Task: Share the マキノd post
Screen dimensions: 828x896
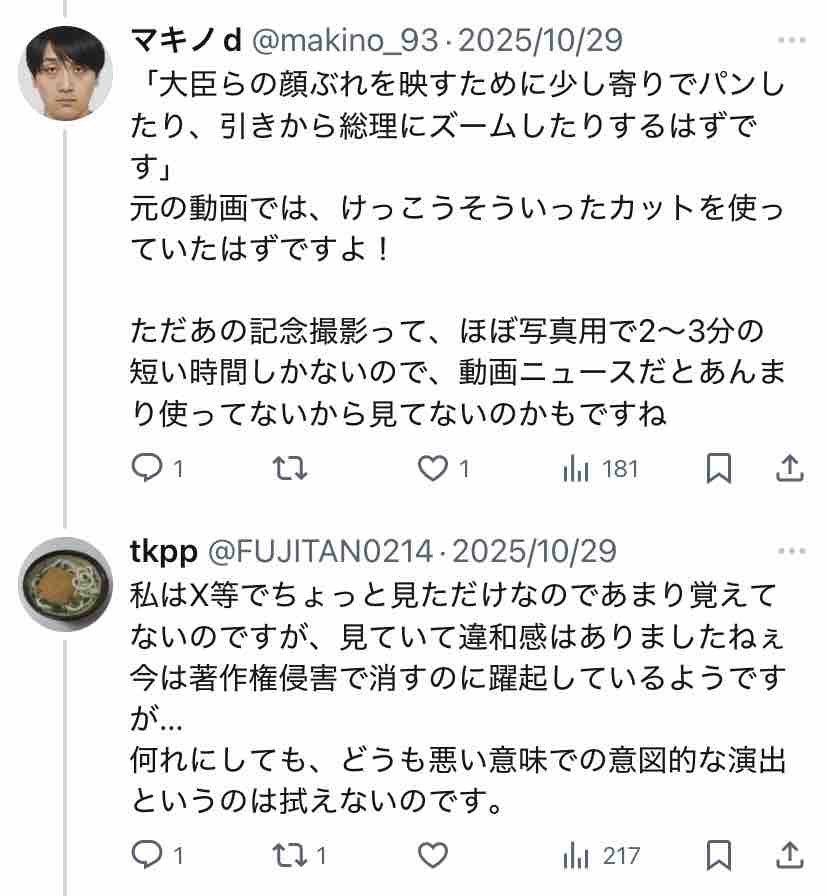Action: pyautogui.click(x=789, y=468)
